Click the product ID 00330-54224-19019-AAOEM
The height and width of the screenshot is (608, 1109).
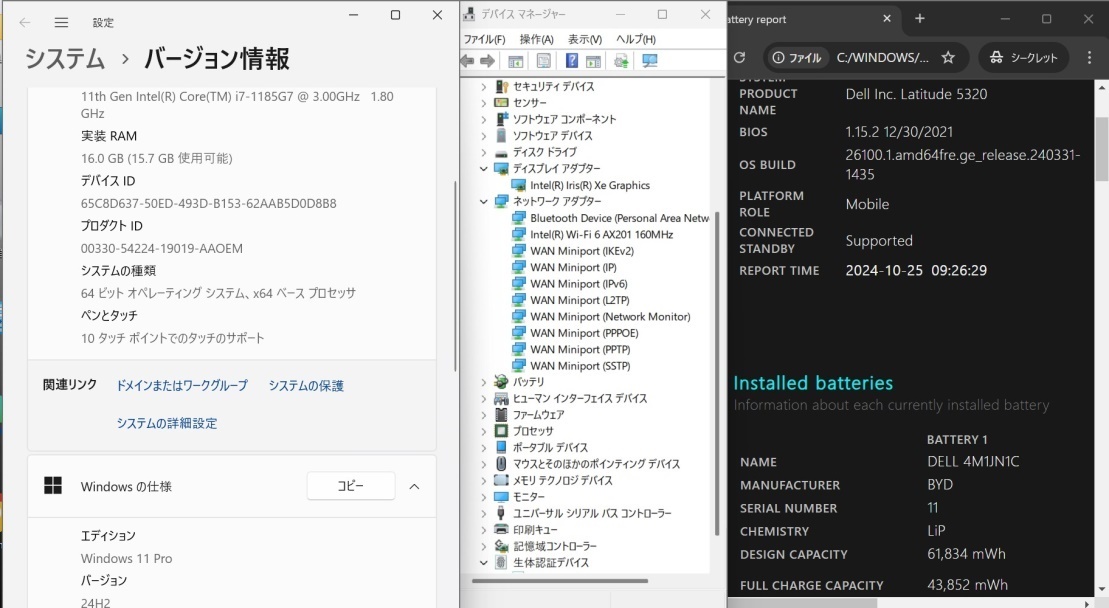162,249
